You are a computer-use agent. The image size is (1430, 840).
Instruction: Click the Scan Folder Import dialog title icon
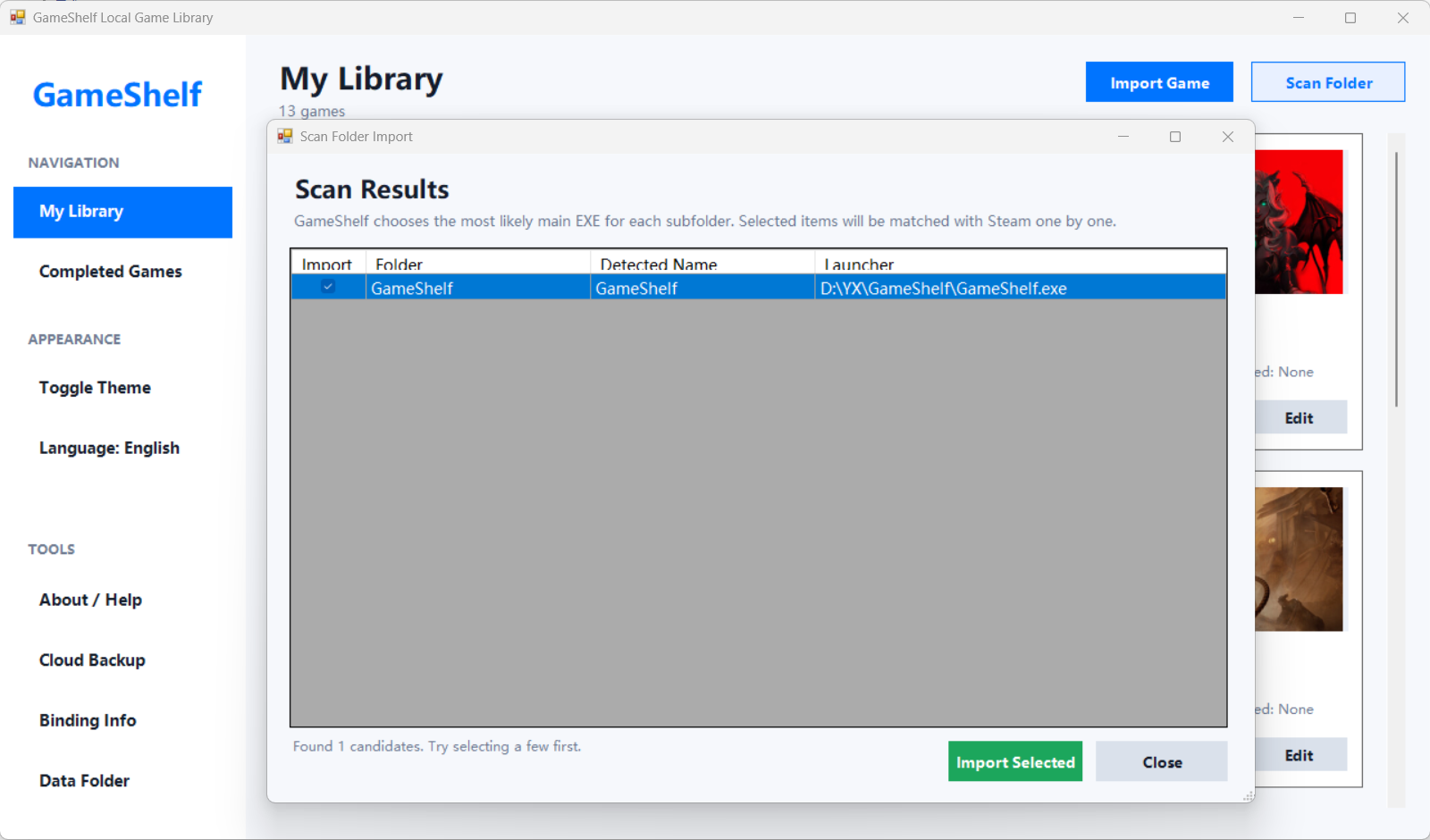(x=285, y=136)
